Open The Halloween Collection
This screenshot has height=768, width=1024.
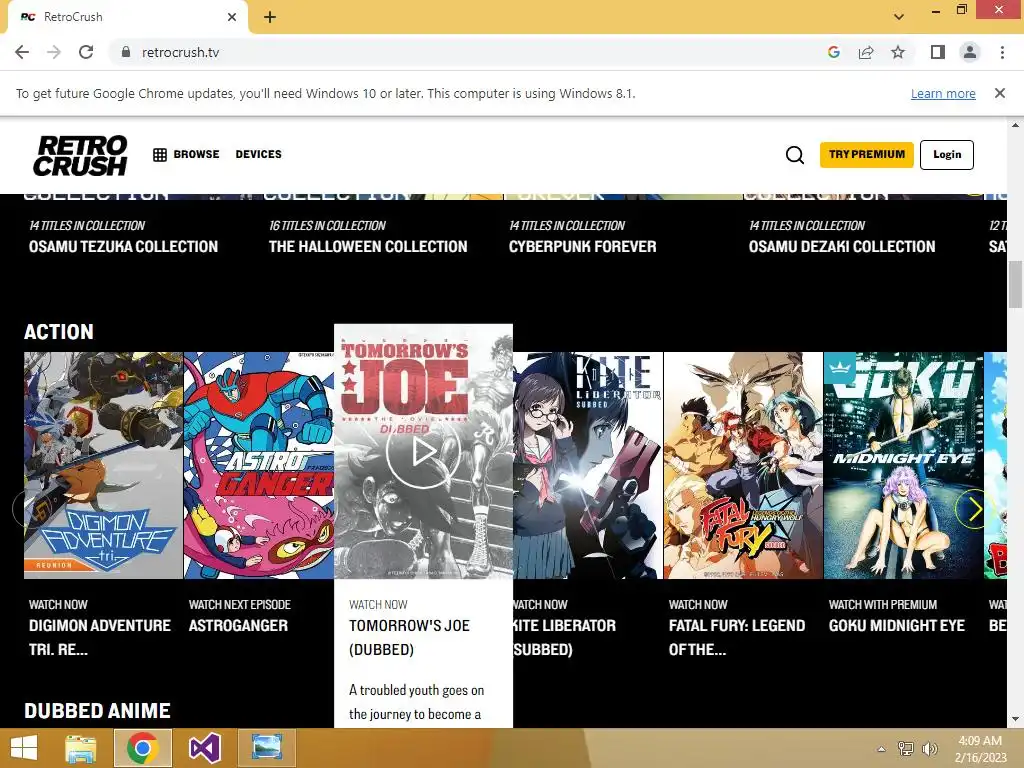point(368,247)
